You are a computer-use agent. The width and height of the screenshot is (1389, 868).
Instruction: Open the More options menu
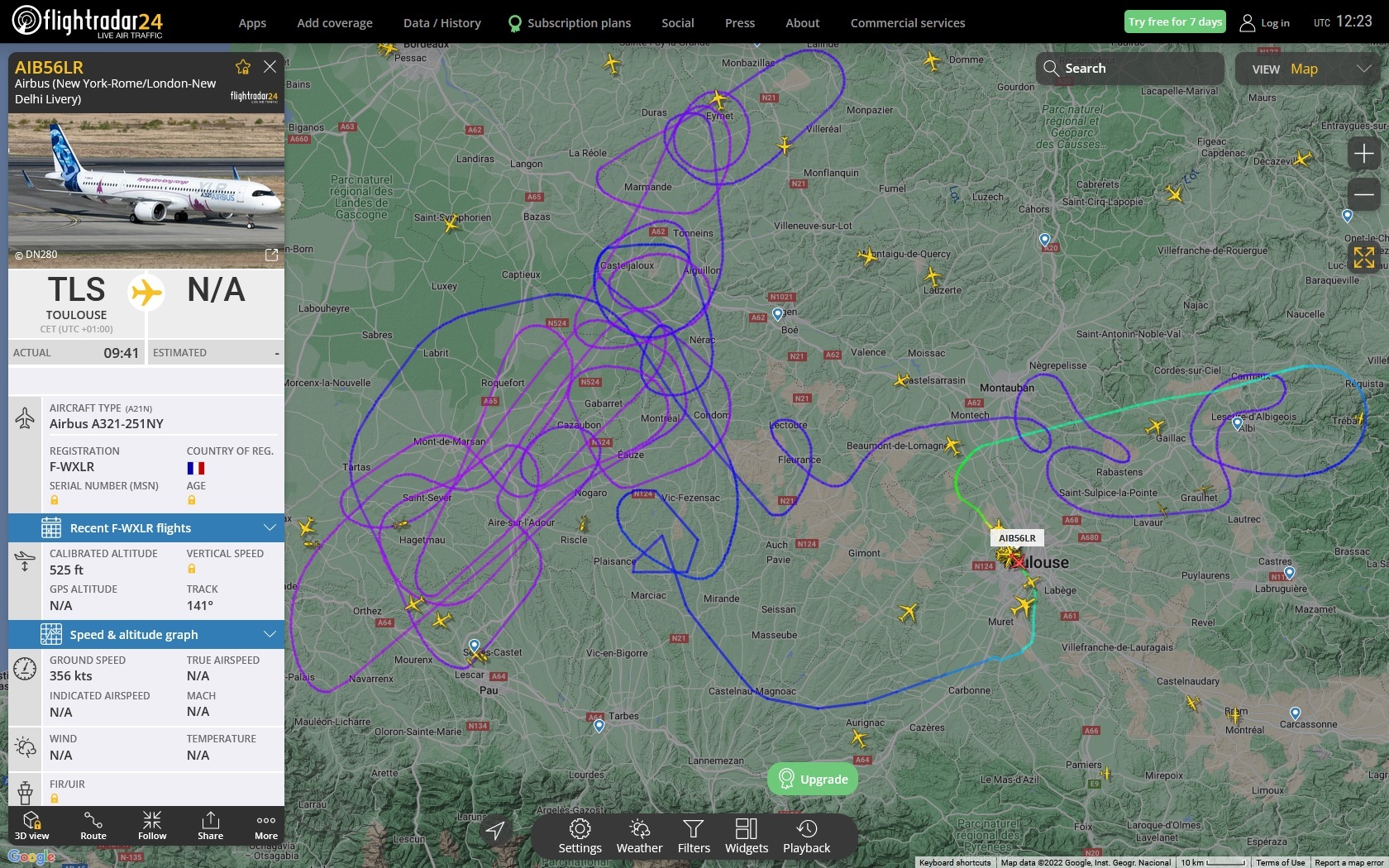[x=266, y=825]
